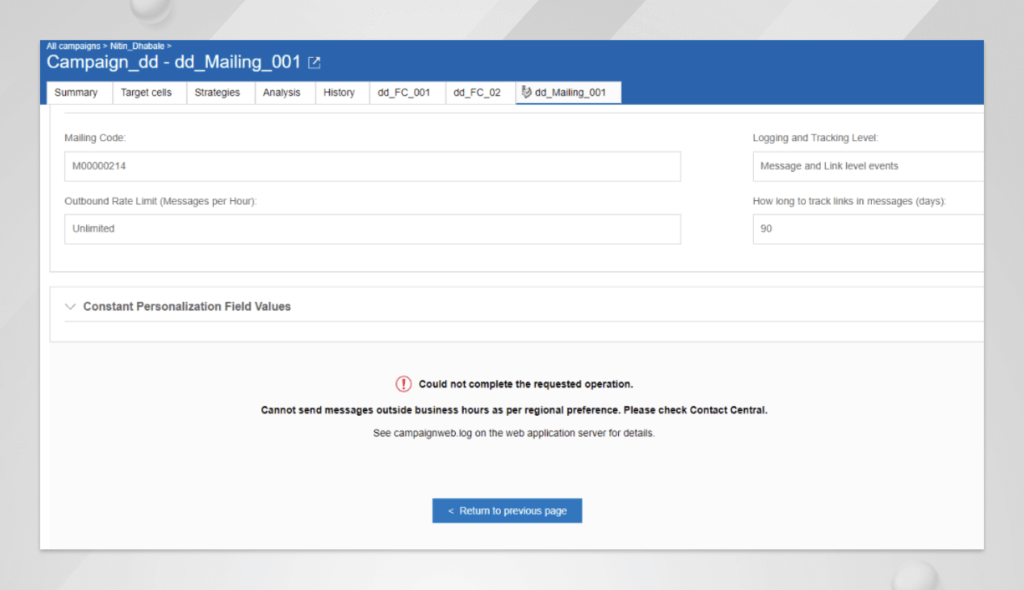View the History tab
The height and width of the screenshot is (590, 1024).
(x=340, y=92)
